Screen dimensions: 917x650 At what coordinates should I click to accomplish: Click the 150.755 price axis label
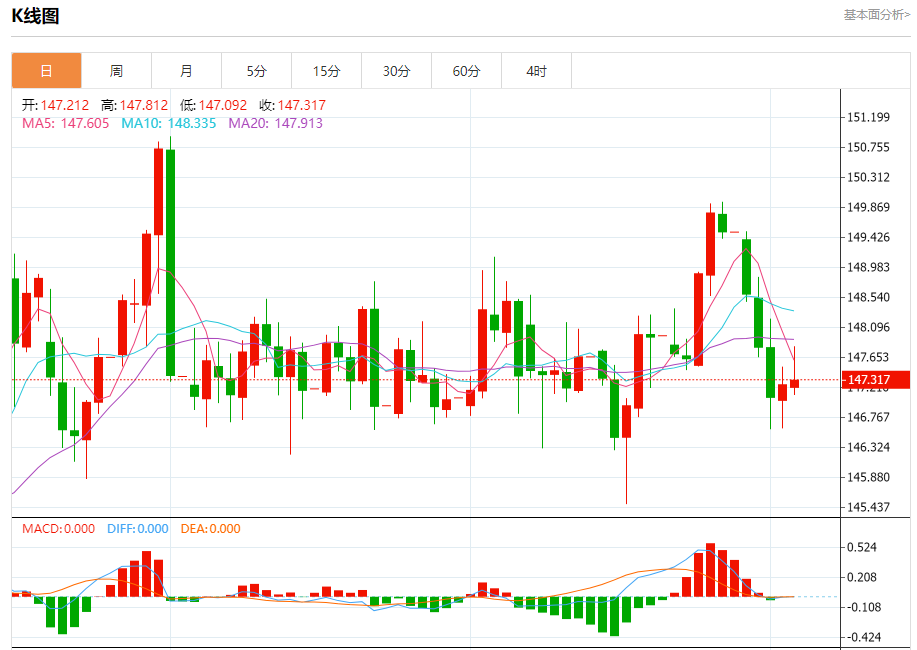coord(868,147)
